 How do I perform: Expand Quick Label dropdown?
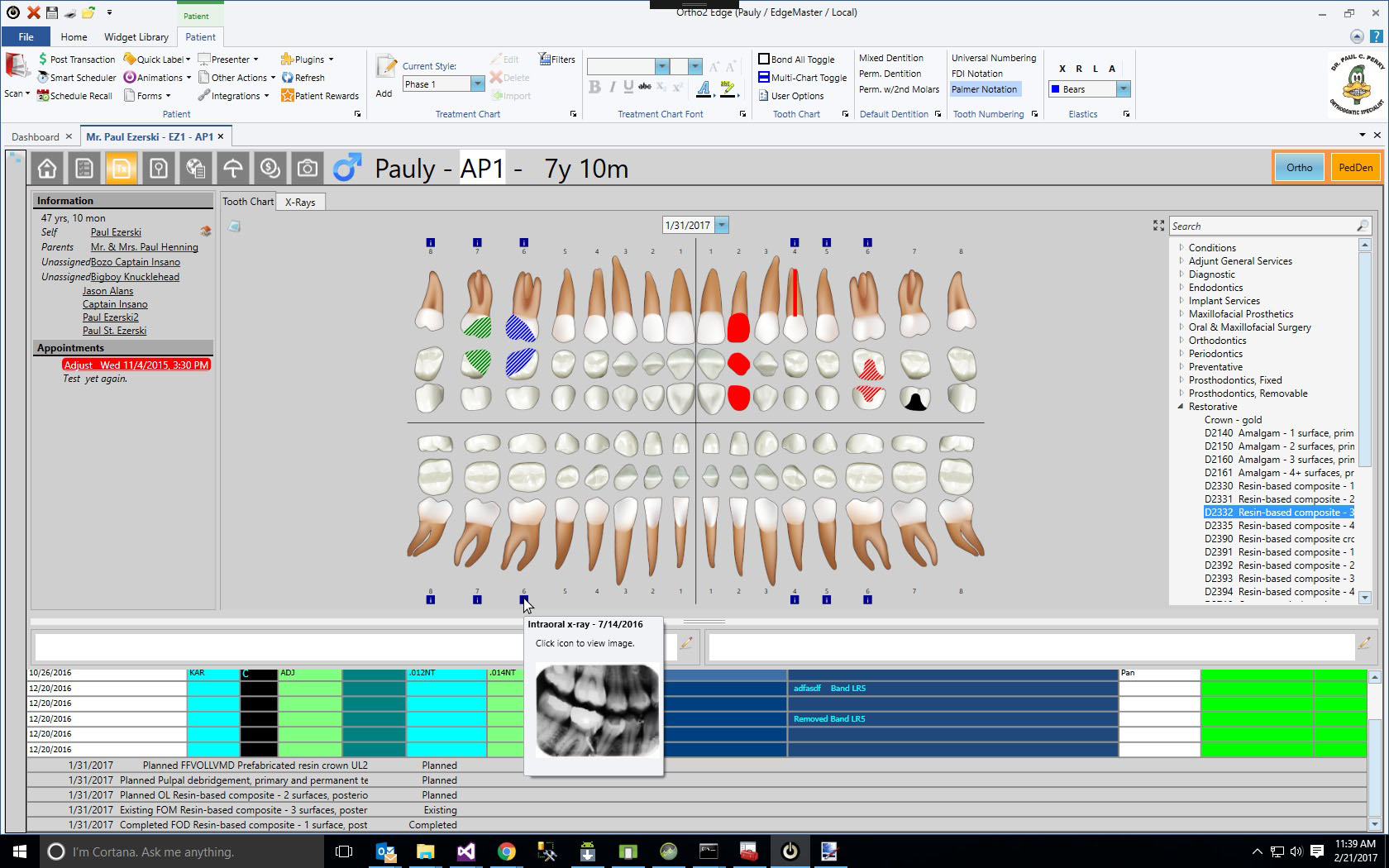(188, 60)
